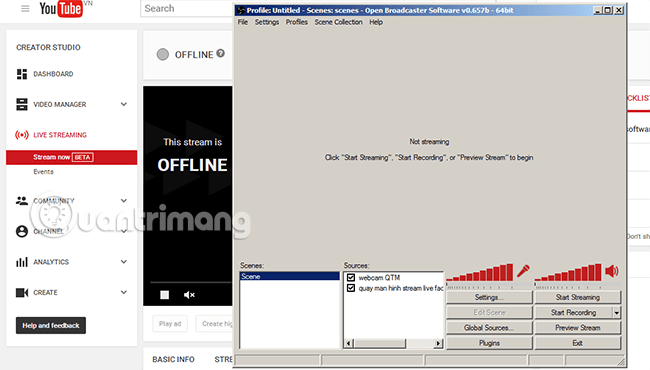650x370 pixels.
Task: Adjust the microphone volume meter
Action: (x=480, y=273)
